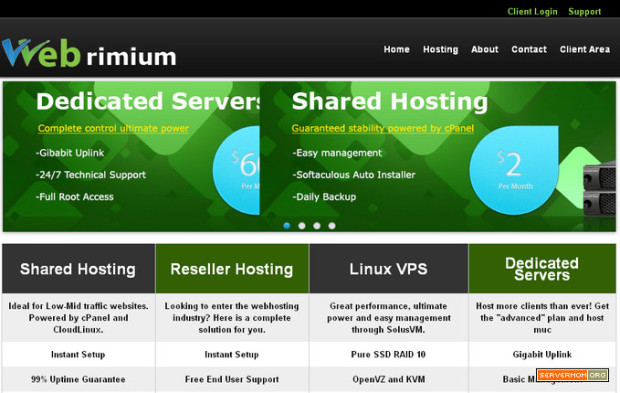Click '-Softaculous Auto Installer' banner bullet
This screenshot has width=620, height=393.
(x=354, y=175)
